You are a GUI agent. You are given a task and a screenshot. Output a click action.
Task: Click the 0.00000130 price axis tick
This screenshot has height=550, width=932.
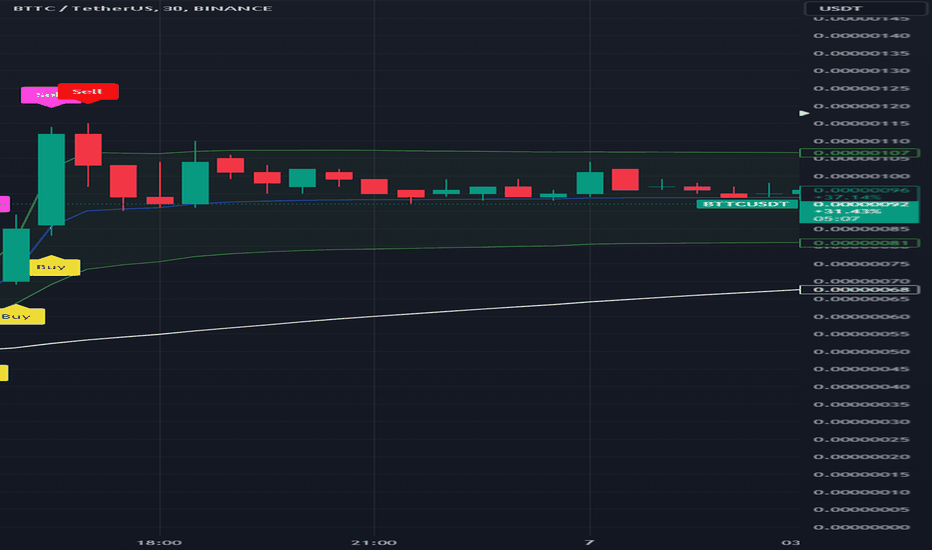pos(861,71)
